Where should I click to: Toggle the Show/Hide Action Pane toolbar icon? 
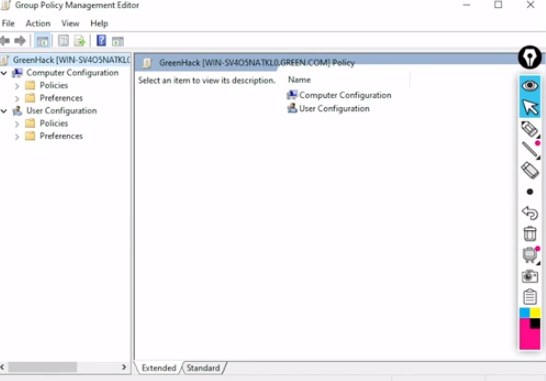tap(118, 41)
